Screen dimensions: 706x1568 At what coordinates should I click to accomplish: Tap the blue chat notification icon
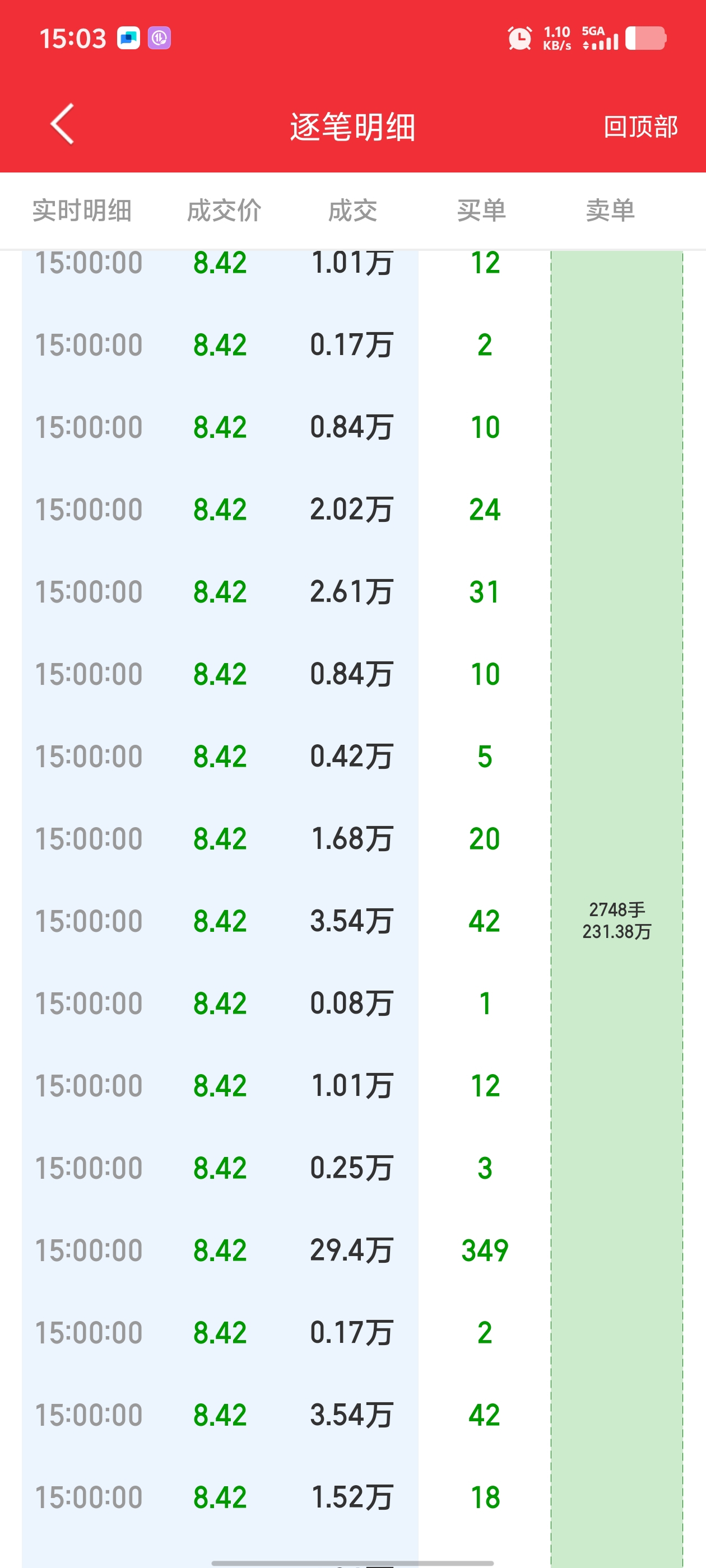(x=128, y=38)
